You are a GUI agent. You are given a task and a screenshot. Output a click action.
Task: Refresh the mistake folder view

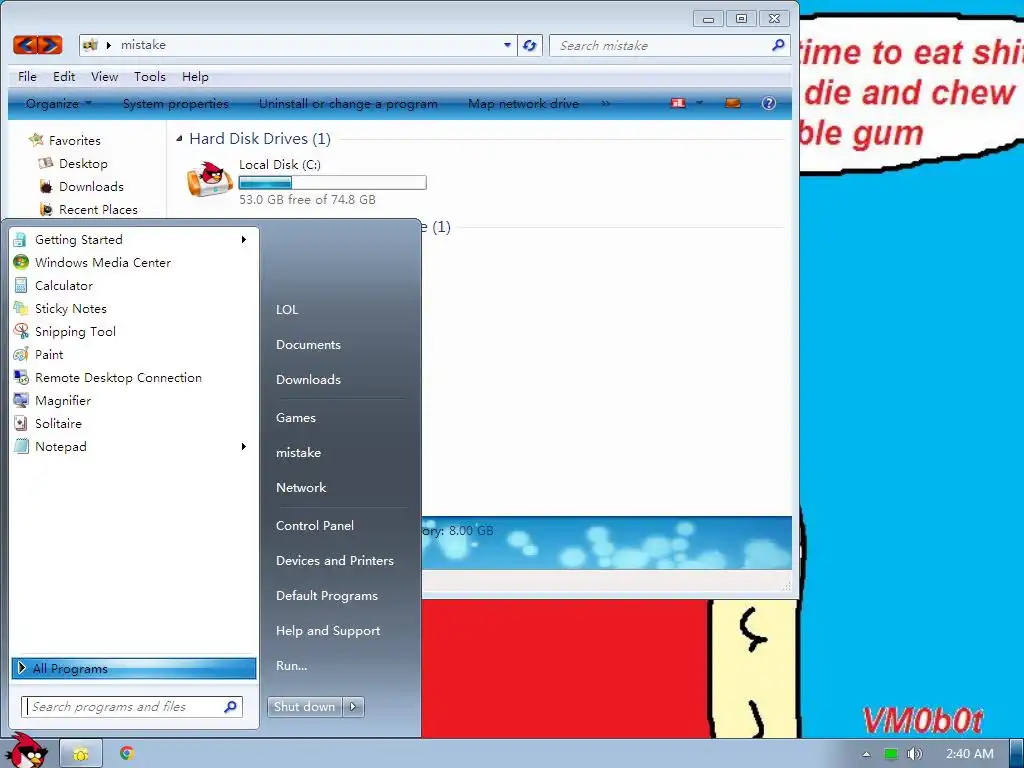(530, 45)
